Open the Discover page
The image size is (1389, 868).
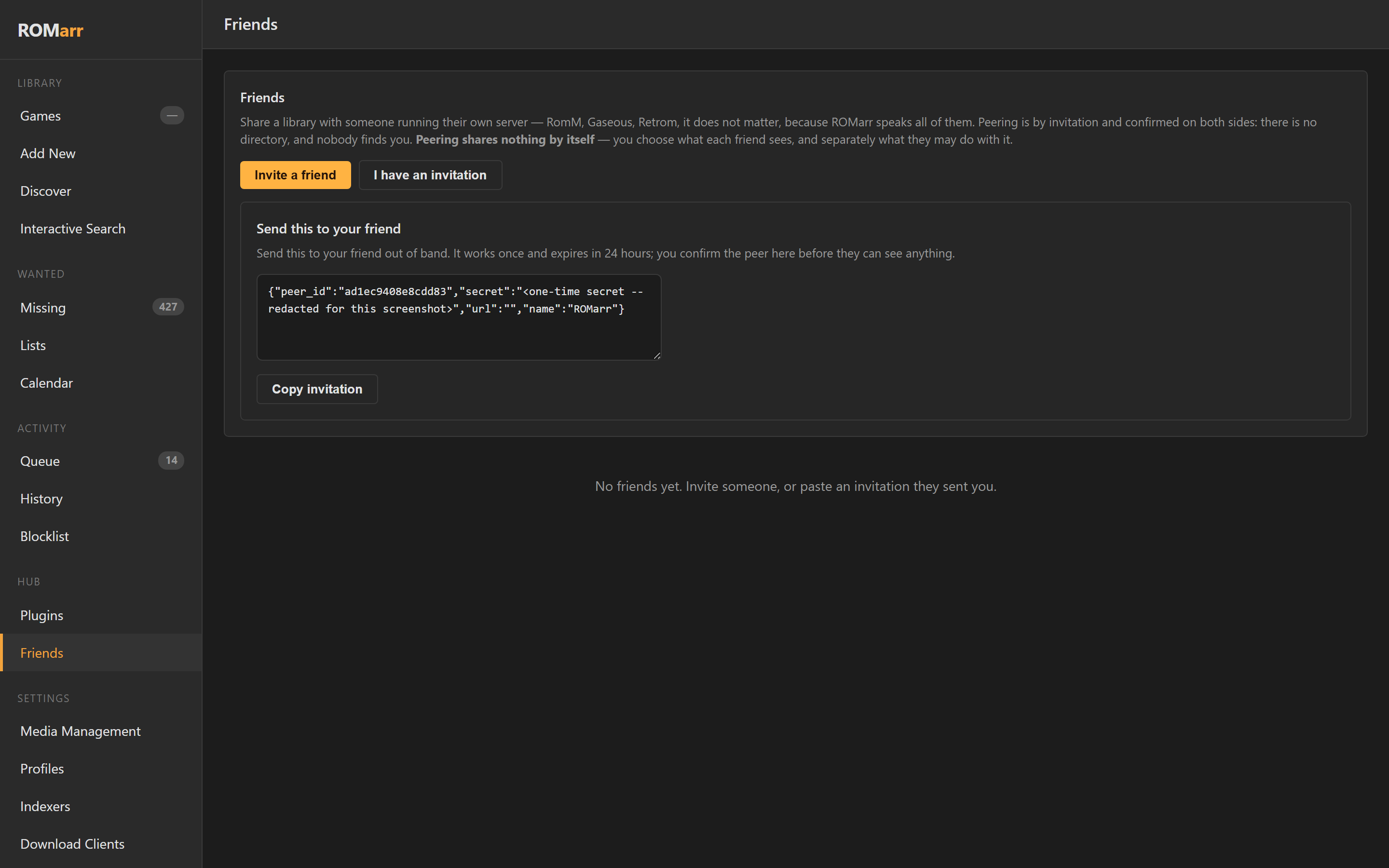tap(101, 191)
